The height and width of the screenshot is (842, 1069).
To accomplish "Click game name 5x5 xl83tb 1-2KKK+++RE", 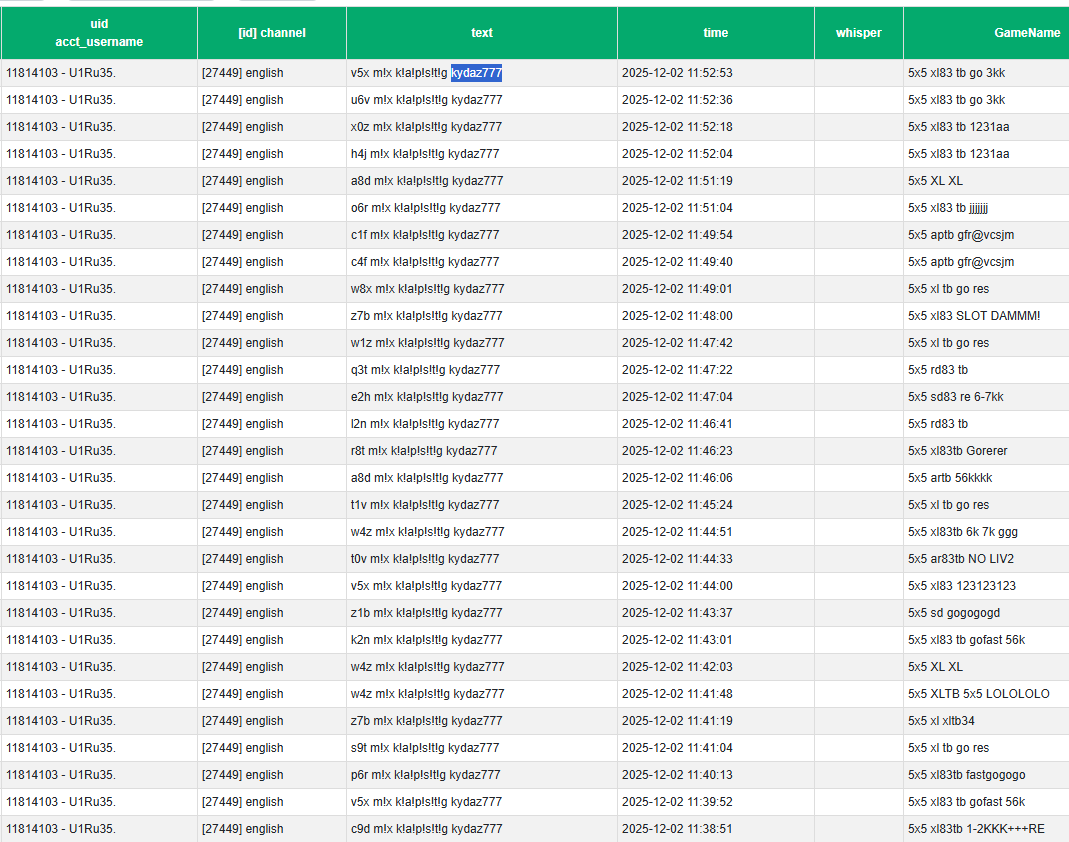I will [976, 829].
